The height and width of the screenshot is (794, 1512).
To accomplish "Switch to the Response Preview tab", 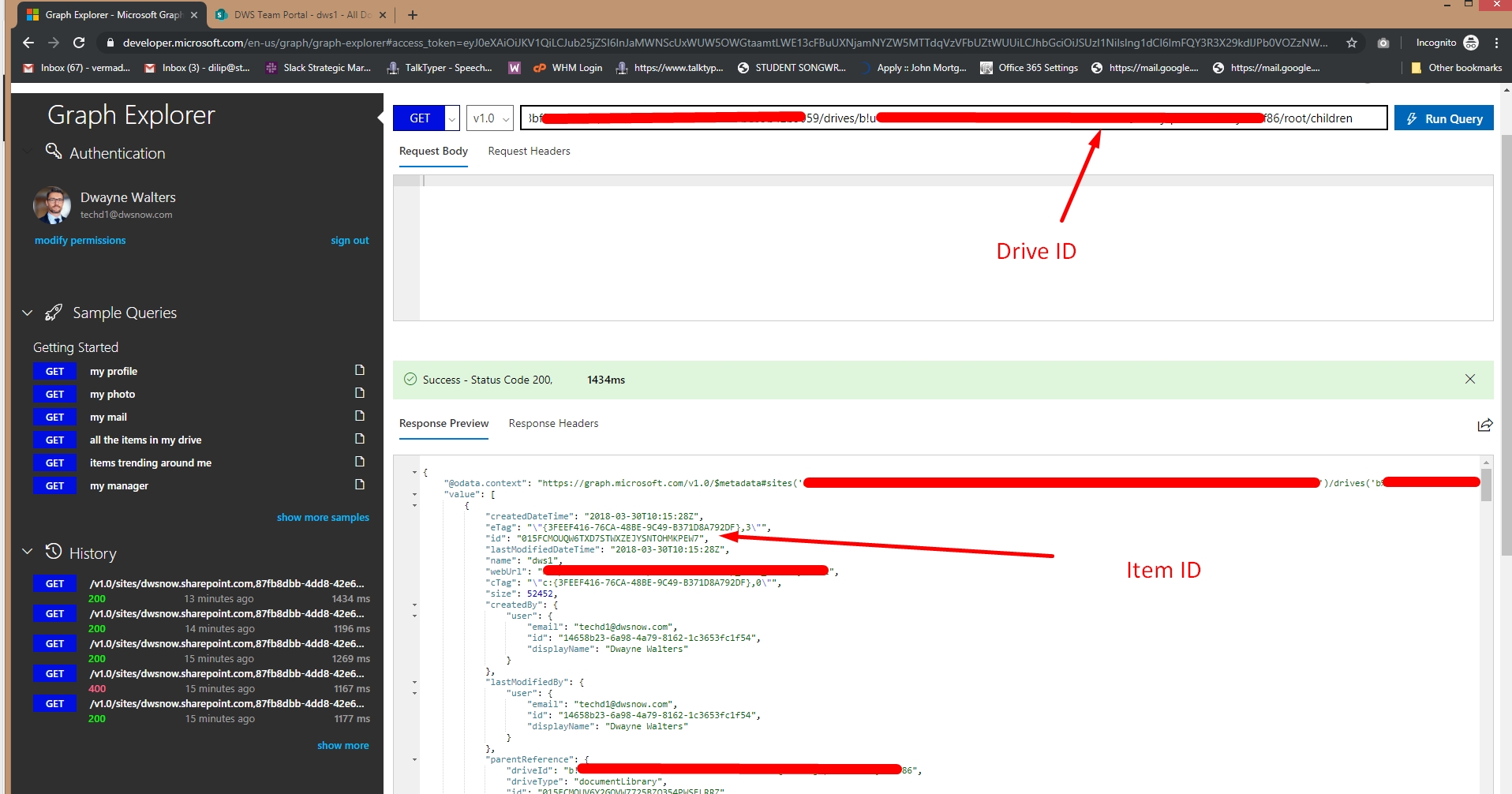I will click(x=443, y=423).
